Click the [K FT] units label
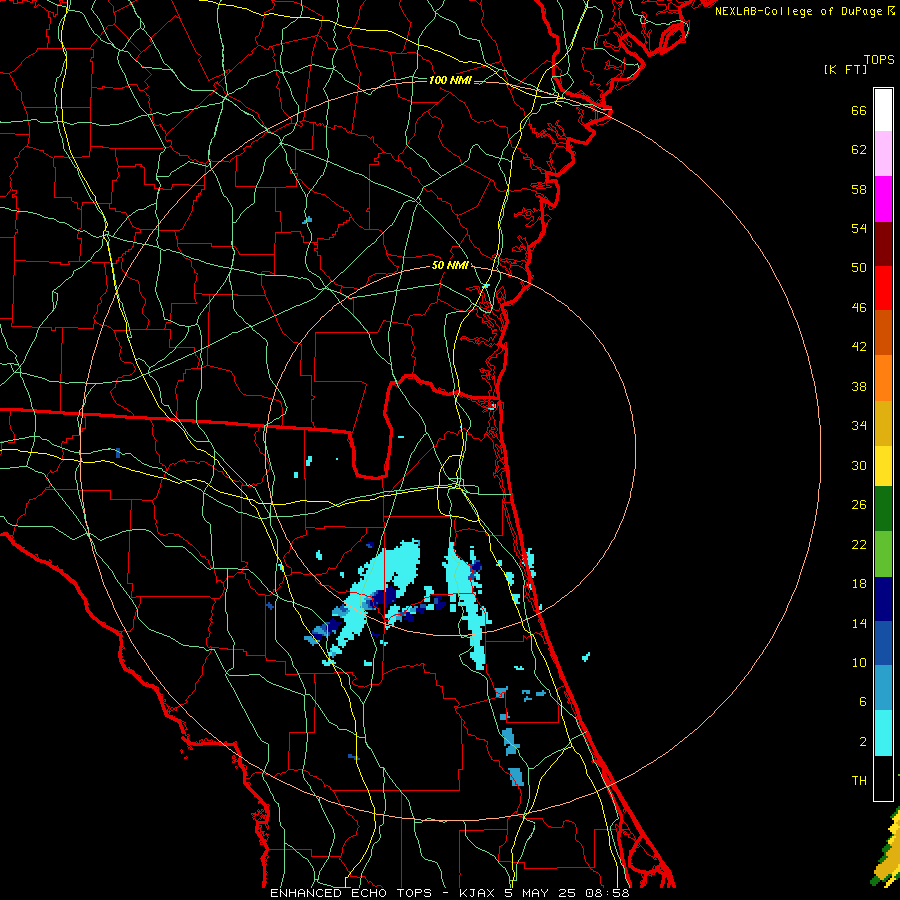The width and height of the screenshot is (900, 900). click(x=845, y=69)
